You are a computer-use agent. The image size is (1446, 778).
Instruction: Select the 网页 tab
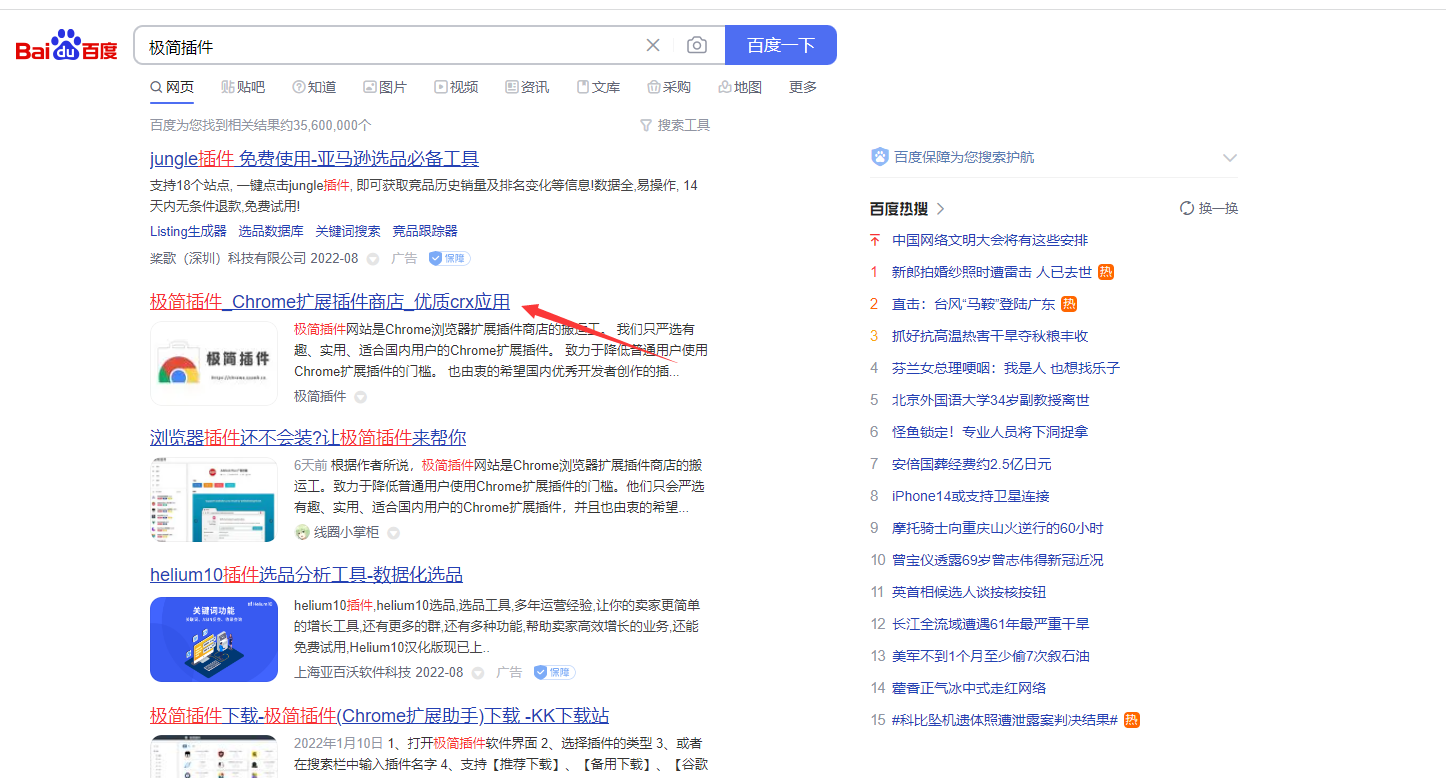click(172, 87)
